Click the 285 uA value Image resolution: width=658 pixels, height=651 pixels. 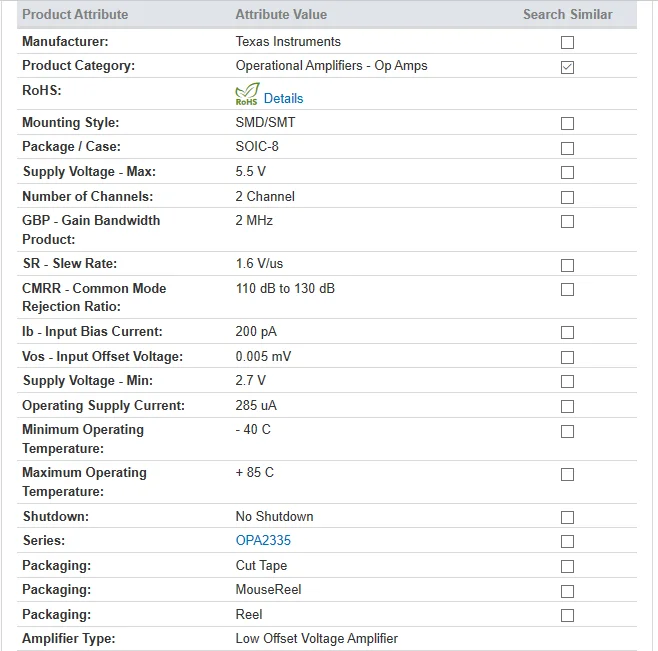pos(256,405)
